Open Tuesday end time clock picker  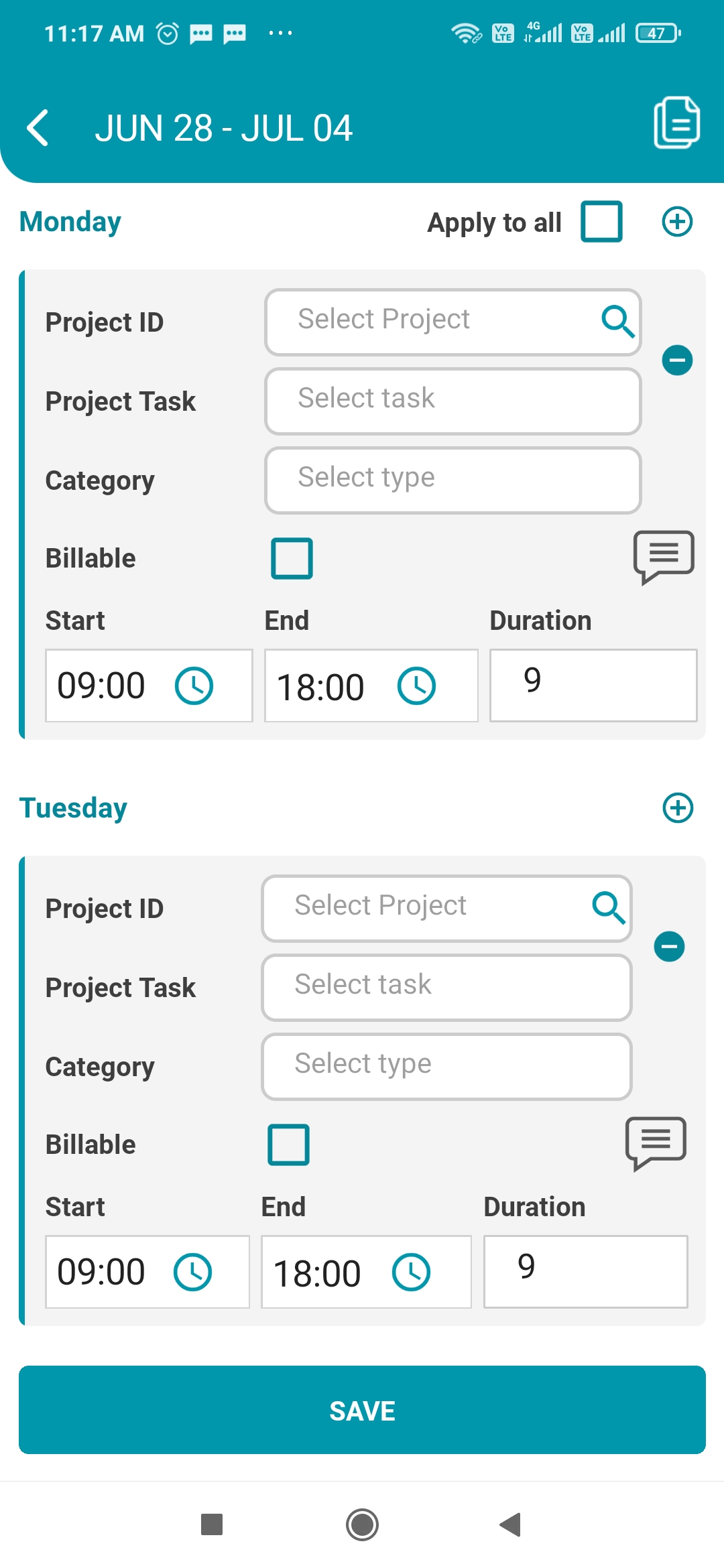pyautogui.click(x=411, y=1272)
